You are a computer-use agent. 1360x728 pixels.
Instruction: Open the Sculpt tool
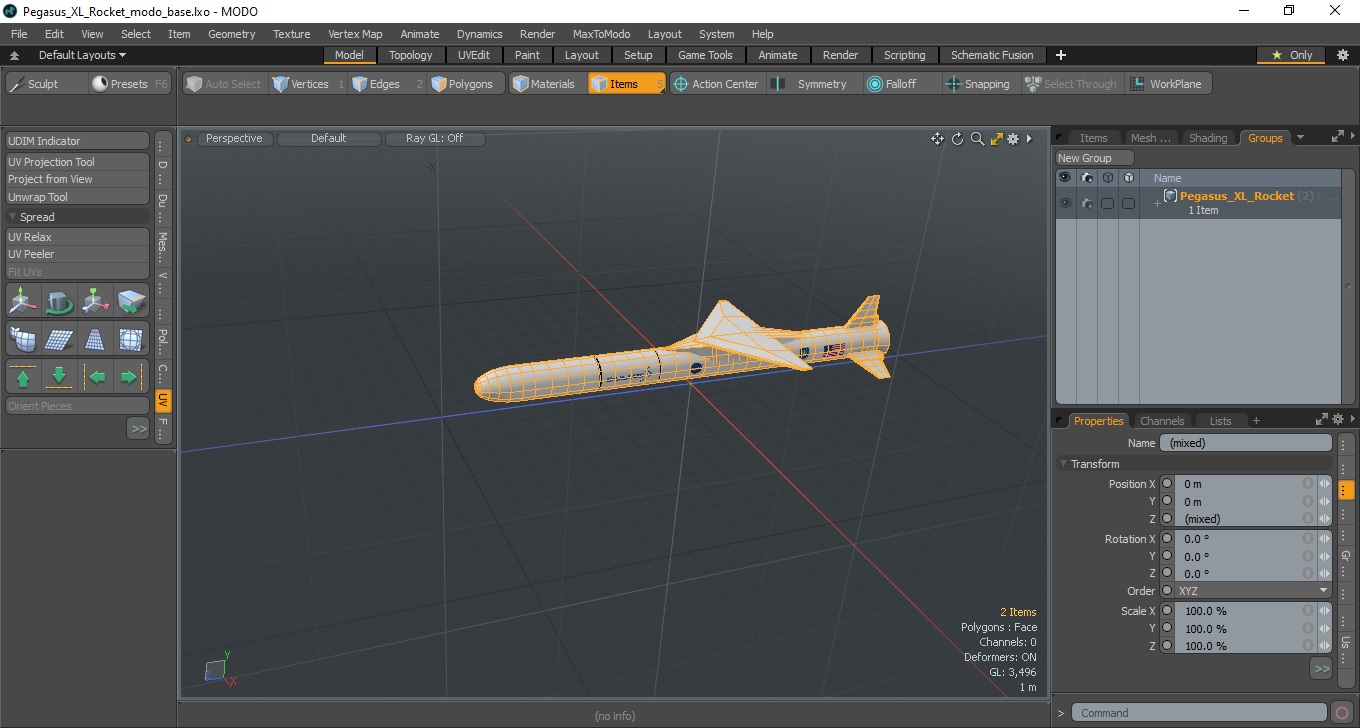45,84
